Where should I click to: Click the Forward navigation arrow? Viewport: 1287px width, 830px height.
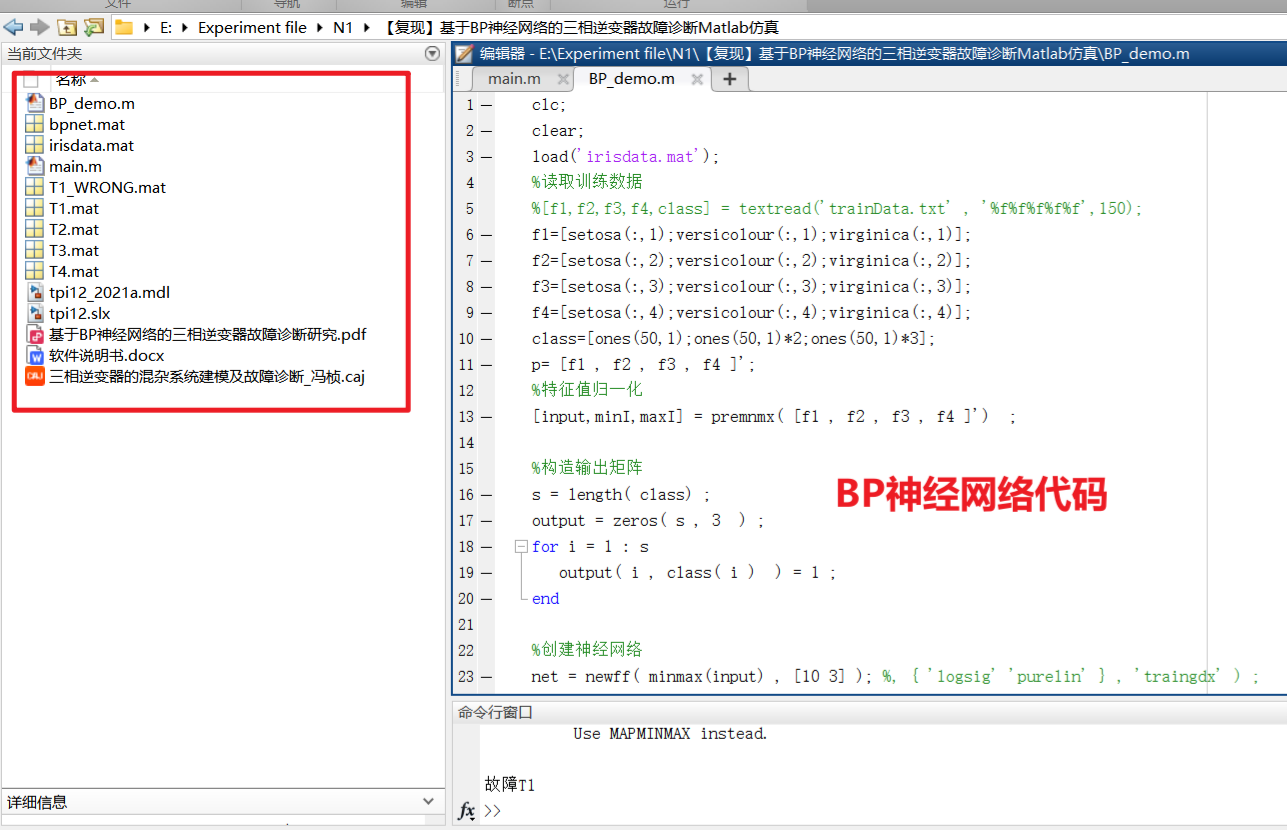pyautogui.click(x=39, y=27)
